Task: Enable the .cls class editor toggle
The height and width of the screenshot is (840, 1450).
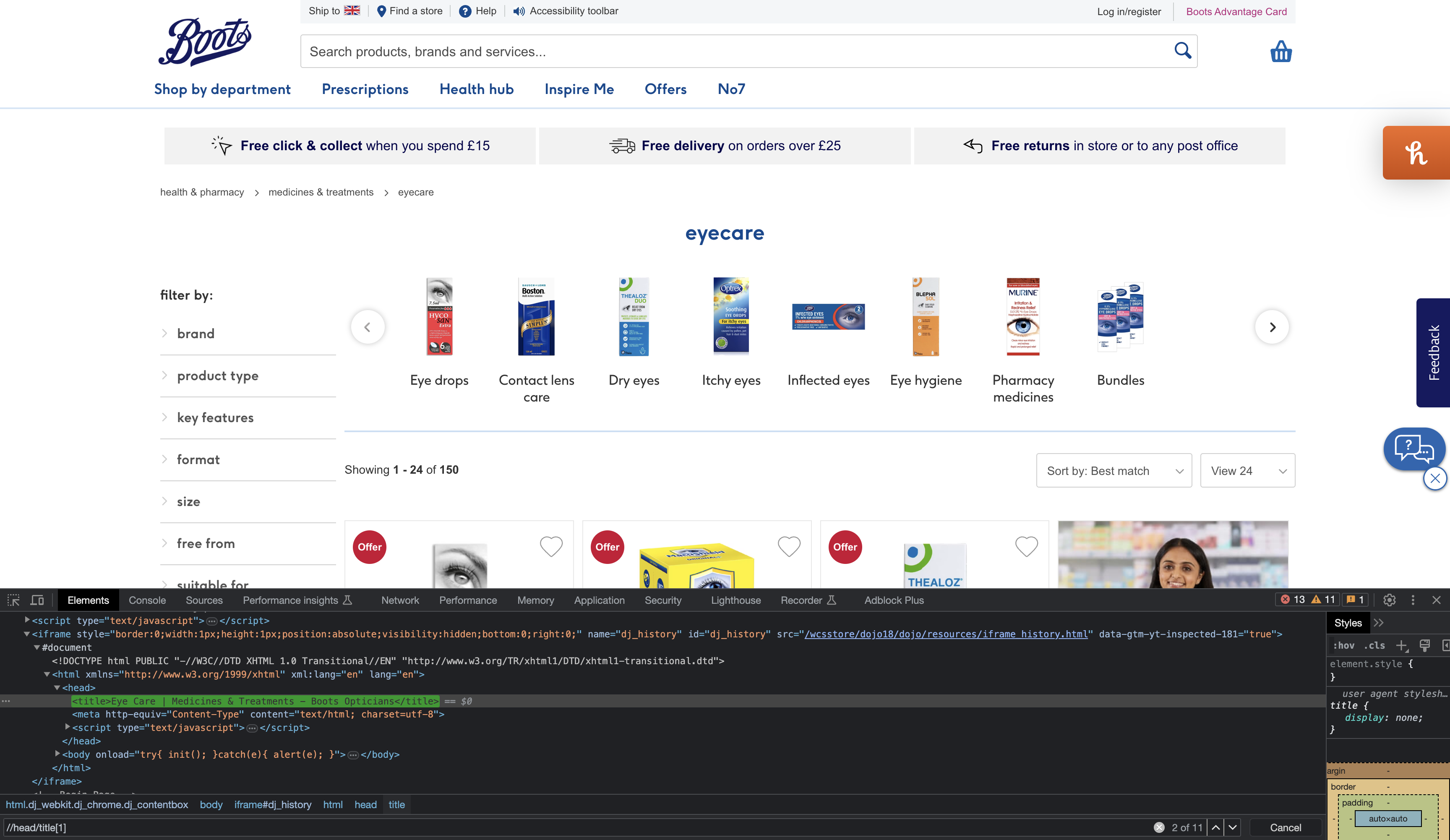Action: (x=1375, y=646)
